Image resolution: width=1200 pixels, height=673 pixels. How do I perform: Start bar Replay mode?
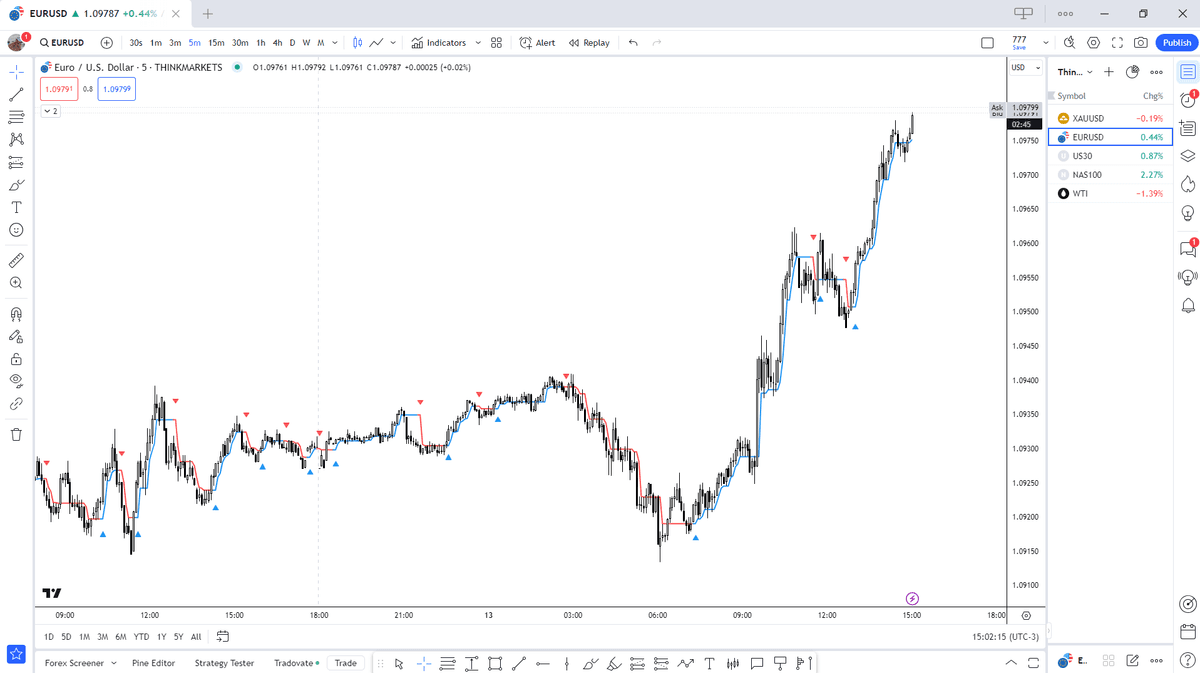coord(589,43)
